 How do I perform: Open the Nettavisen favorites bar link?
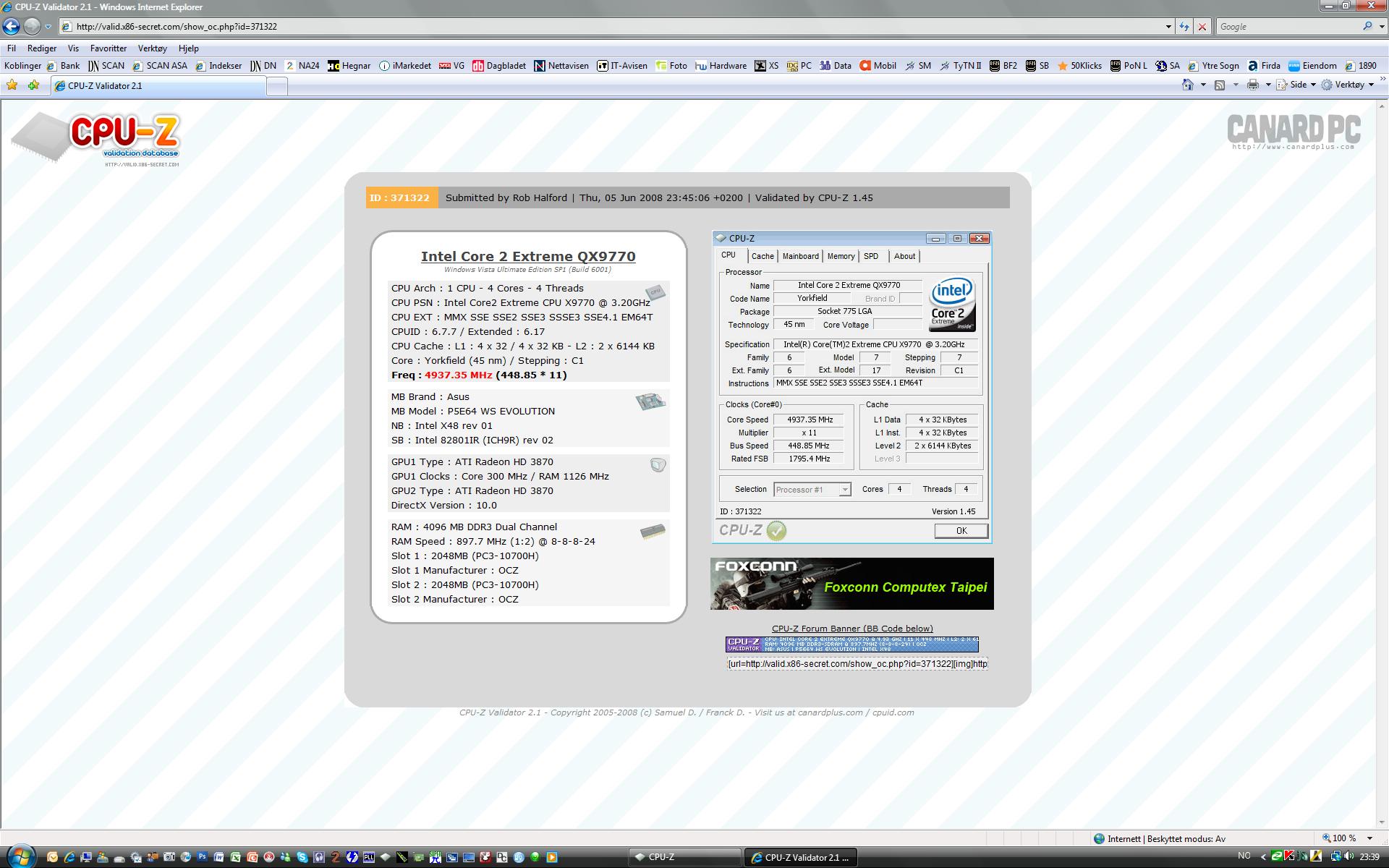561,66
